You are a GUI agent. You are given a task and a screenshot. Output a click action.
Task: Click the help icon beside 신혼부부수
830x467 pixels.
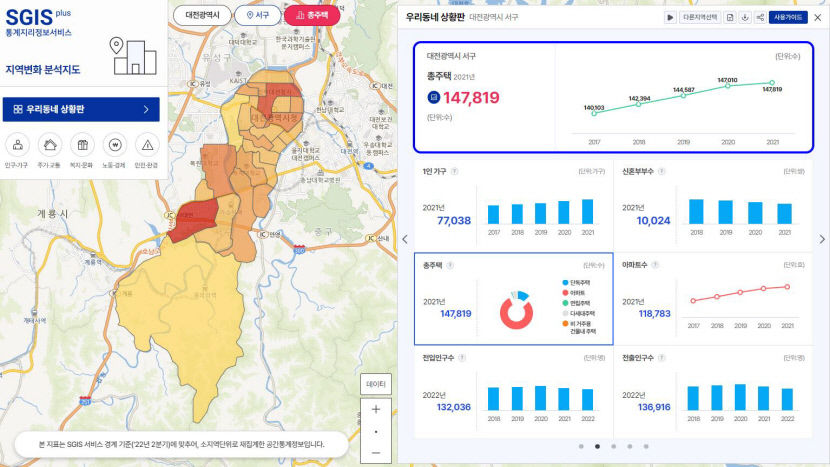point(662,172)
